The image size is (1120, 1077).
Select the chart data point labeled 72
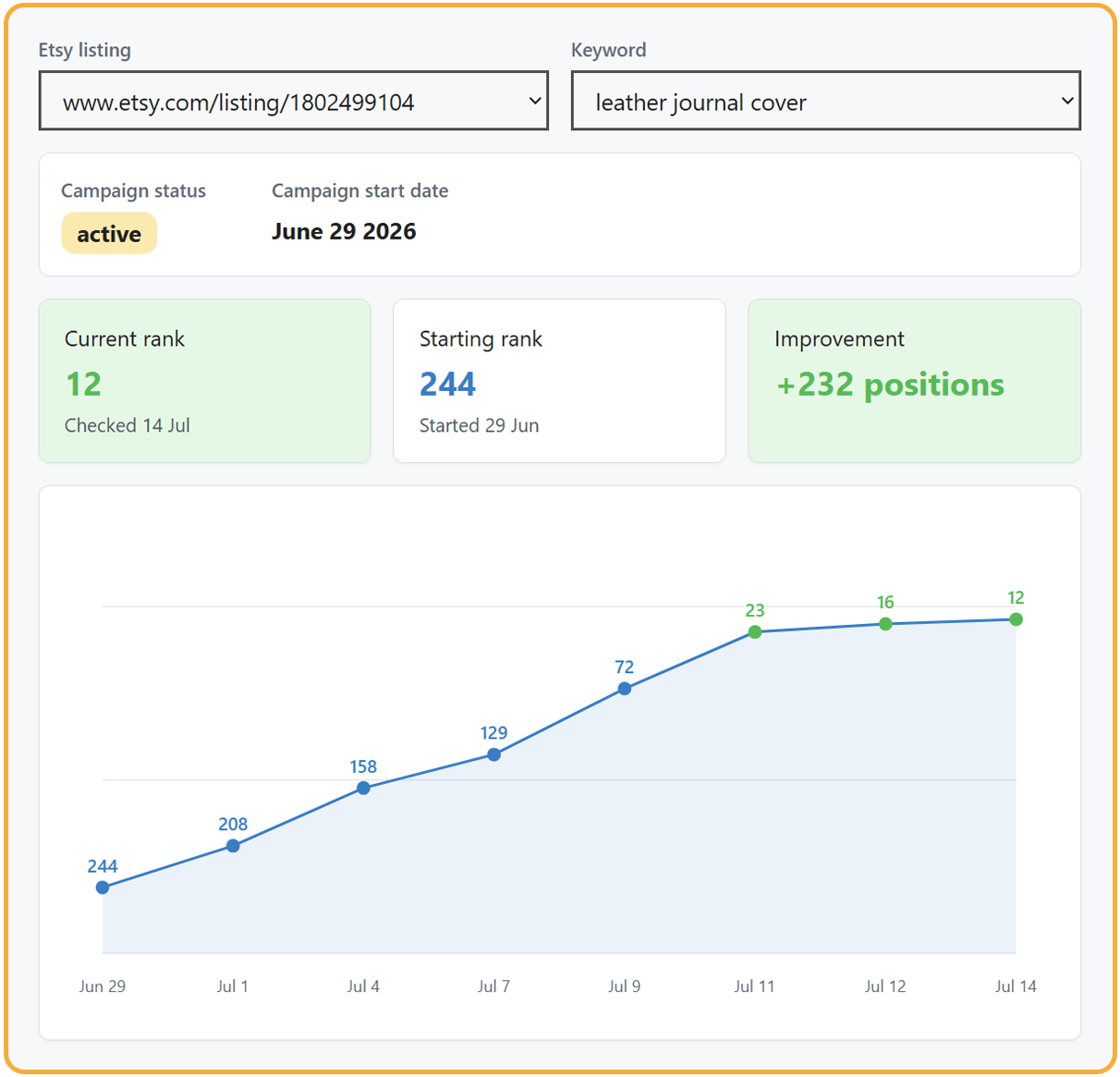[x=625, y=689]
